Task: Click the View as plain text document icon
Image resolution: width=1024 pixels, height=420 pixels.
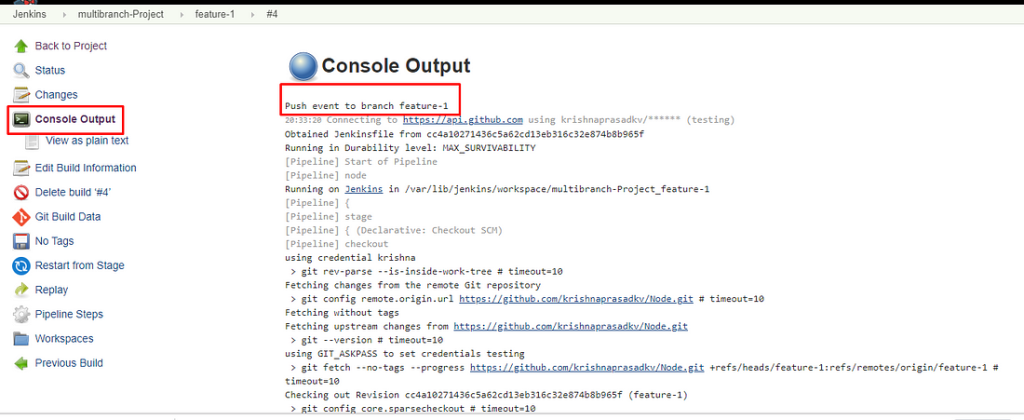Action: coord(32,141)
